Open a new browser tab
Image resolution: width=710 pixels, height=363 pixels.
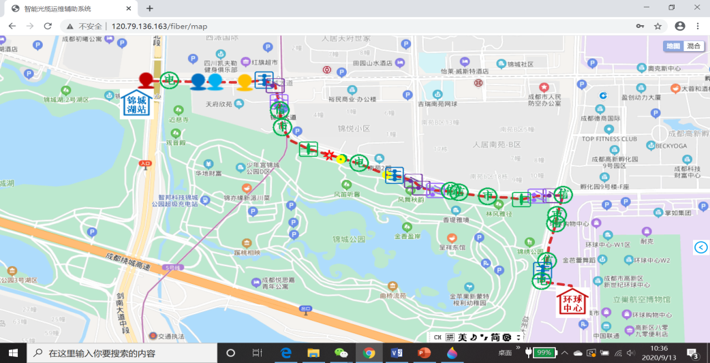150,9
